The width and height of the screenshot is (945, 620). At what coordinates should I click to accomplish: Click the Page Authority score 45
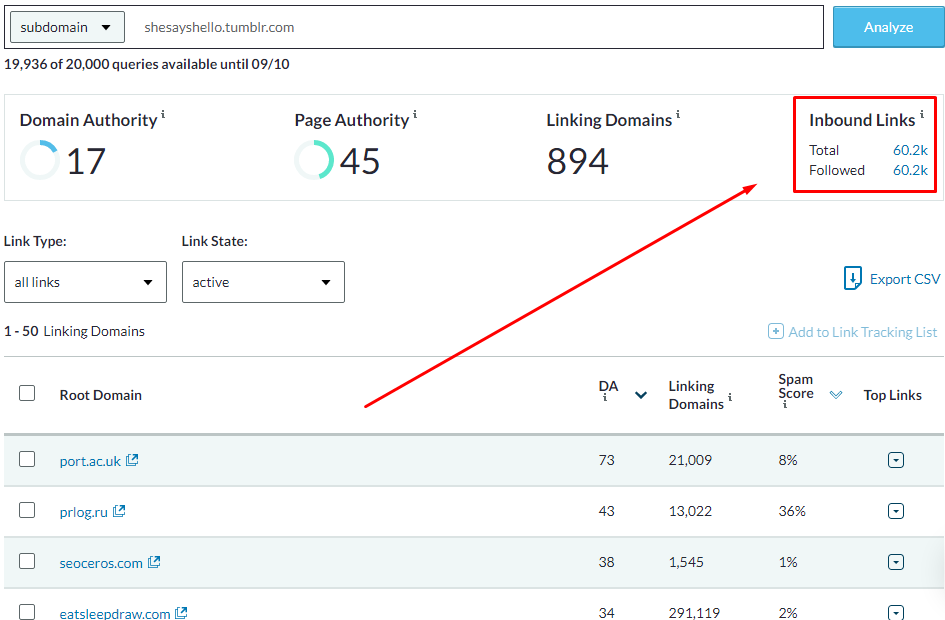[x=360, y=161]
